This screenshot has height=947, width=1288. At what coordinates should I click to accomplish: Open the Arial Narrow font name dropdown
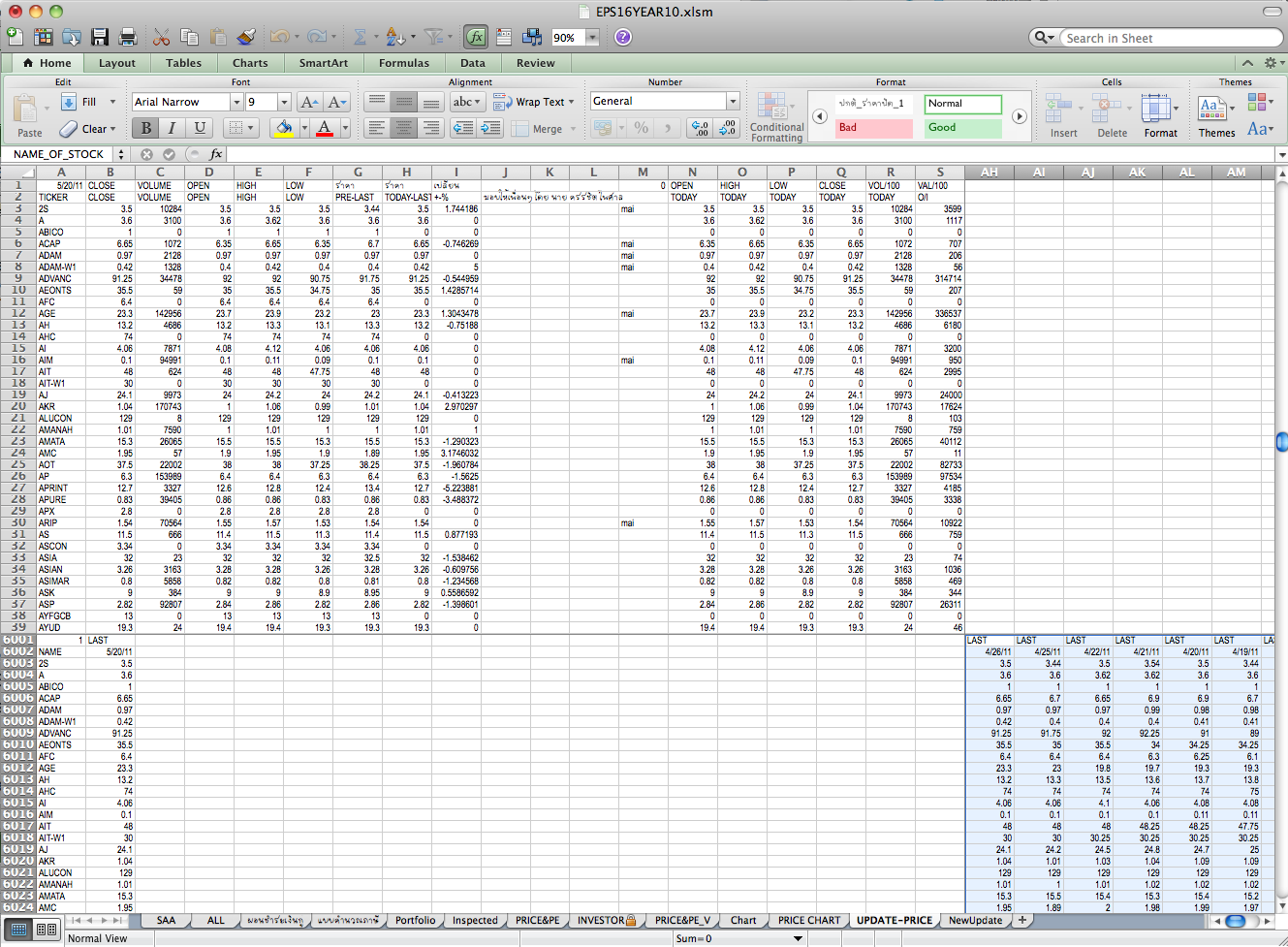pos(236,102)
